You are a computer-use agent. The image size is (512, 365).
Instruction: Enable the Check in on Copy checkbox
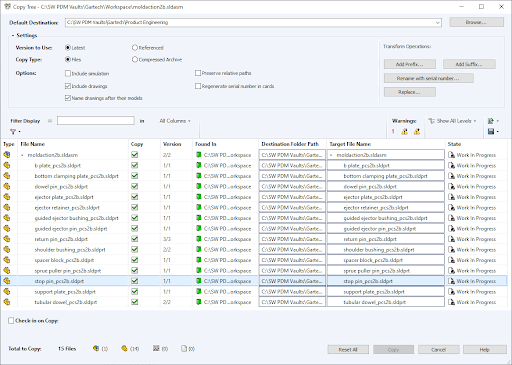pyautogui.click(x=11, y=320)
